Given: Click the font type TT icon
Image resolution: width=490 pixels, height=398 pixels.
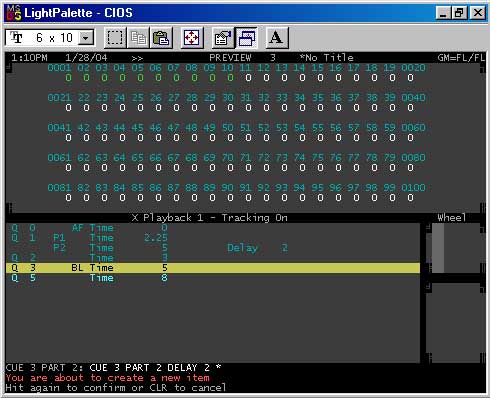Looking at the screenshot, I should [x=16, y=37].
